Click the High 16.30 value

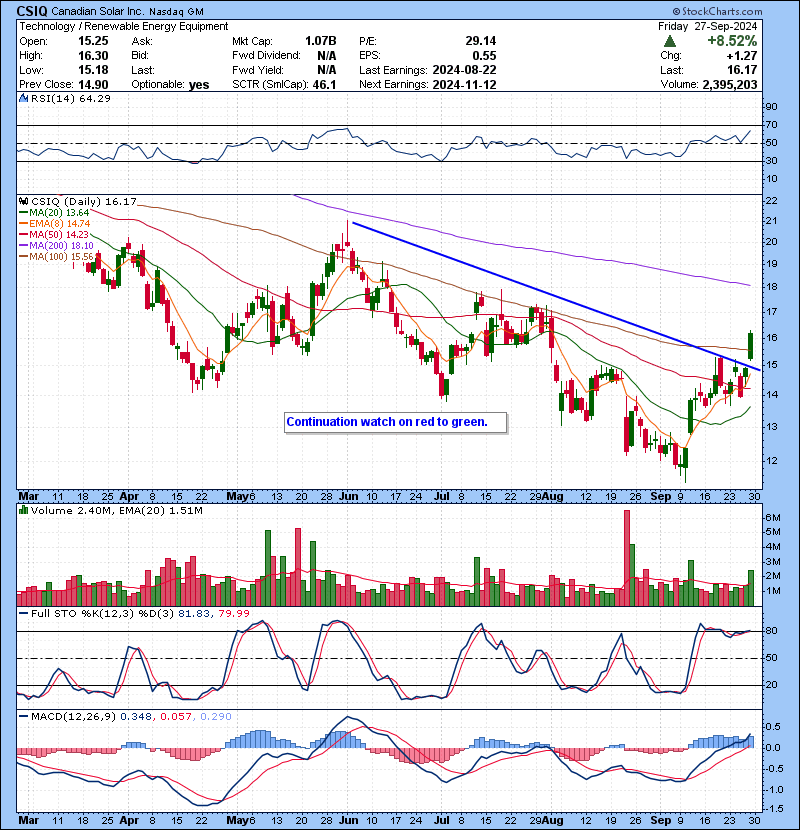[x=93, y=56]
